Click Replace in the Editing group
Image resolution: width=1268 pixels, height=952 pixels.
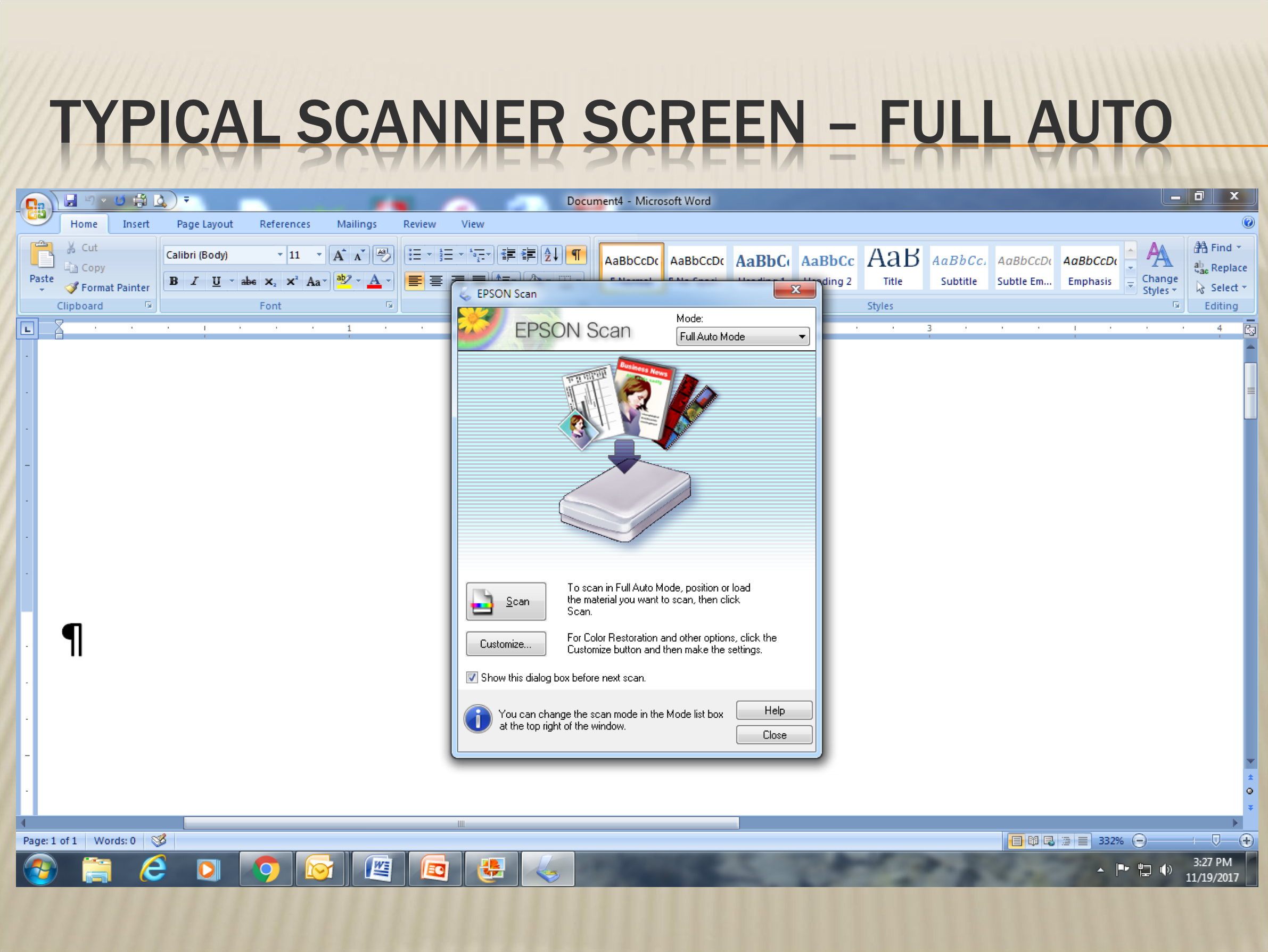1221,268
